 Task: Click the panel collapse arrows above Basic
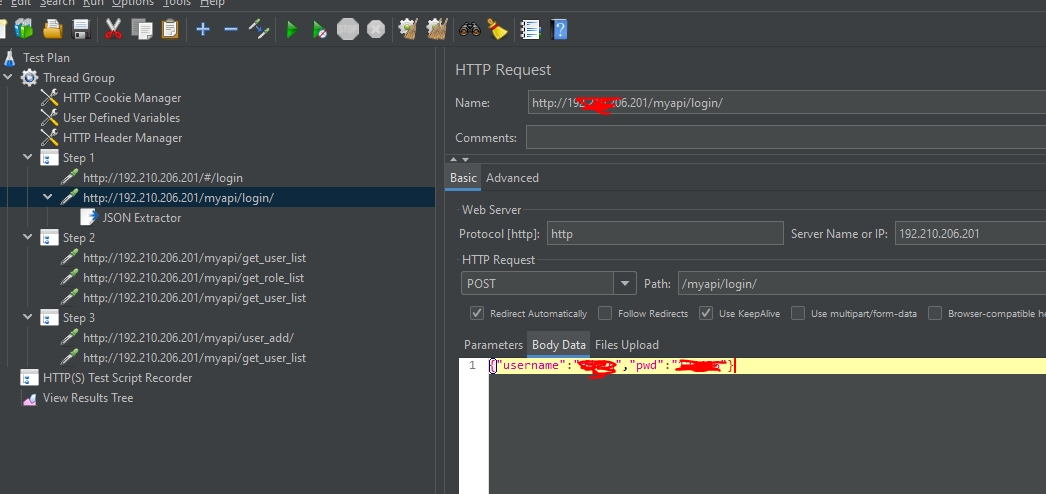pos(460,160)
